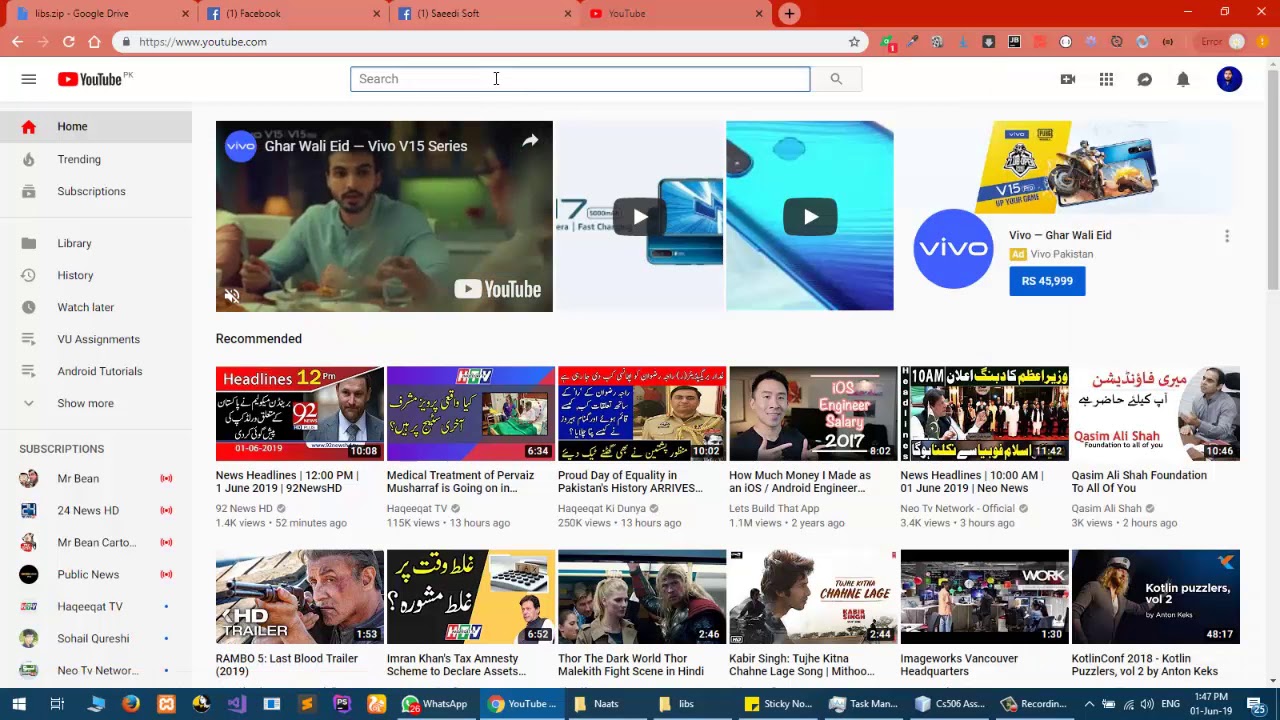This screenshot has width=1280, height=720.
Task: Go back in Chrome
Action: 17,42
